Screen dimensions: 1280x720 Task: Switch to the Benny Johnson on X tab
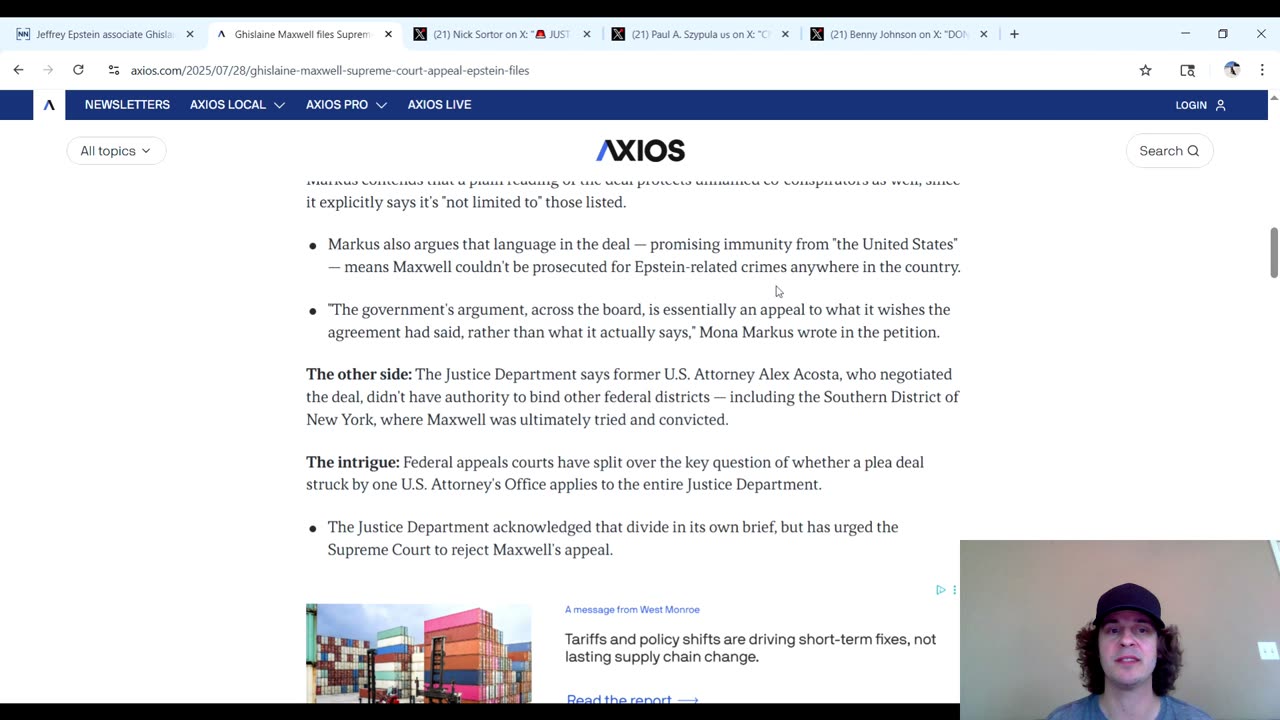pos(898,34)
